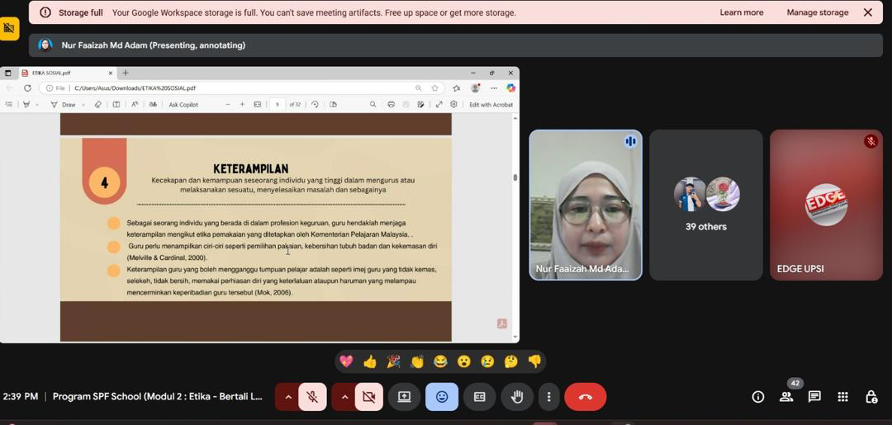Image resolution: width=893 pixels, height=427 pixels.
Task: Open the activities grid icon
Action: click(x=843, y=397)
